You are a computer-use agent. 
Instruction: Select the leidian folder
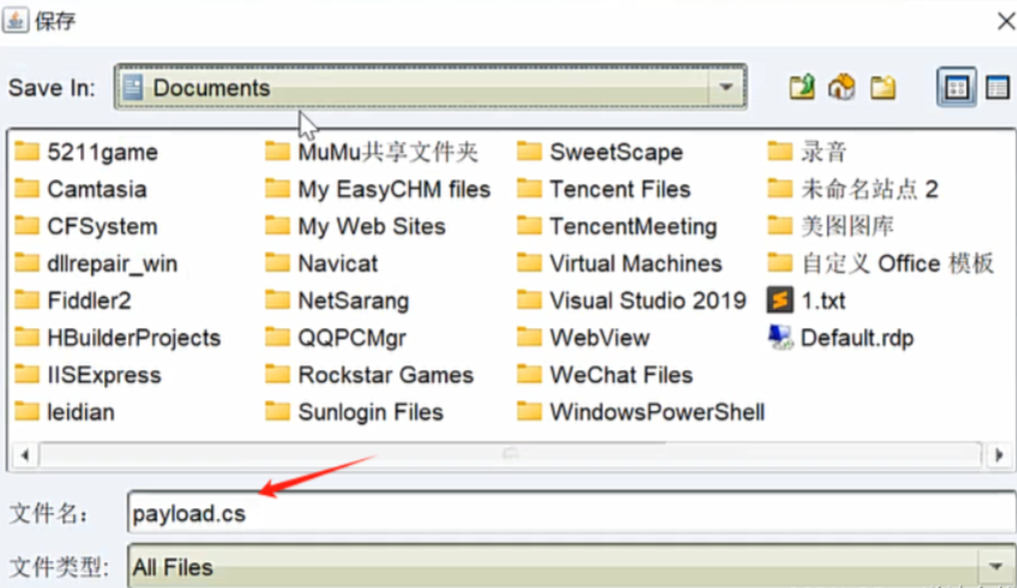point(64,412)
